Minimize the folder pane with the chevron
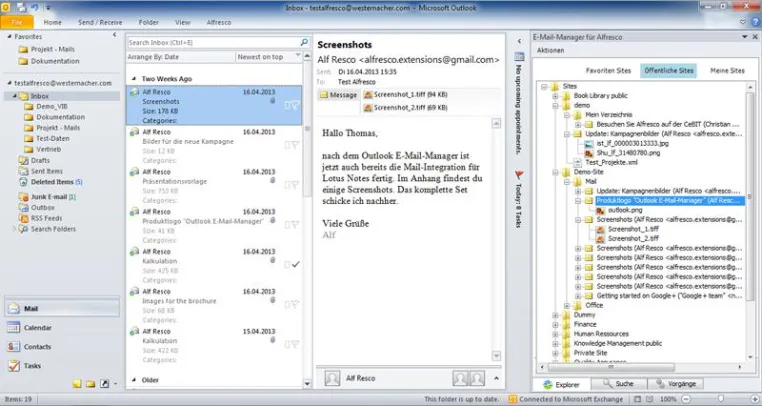The image size is (762, 406). click(x=115, y=35)
